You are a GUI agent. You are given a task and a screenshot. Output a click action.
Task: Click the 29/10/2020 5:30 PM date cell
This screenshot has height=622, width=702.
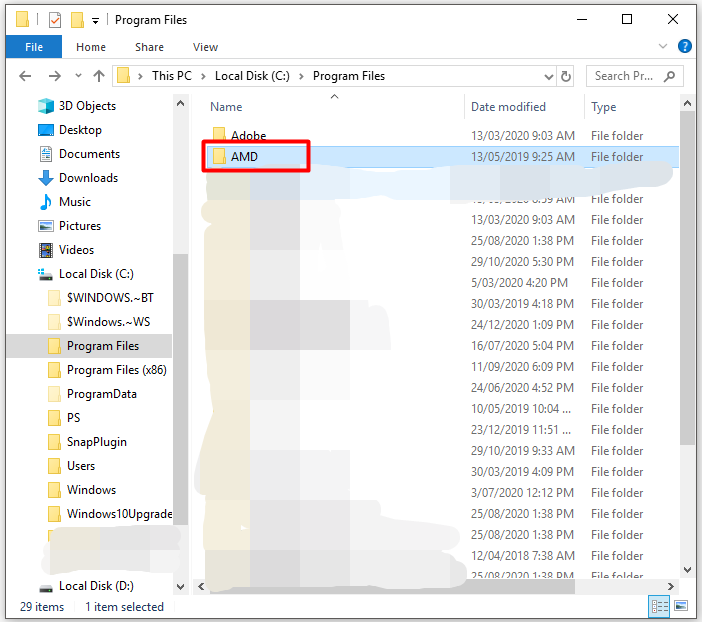(522, 262)
